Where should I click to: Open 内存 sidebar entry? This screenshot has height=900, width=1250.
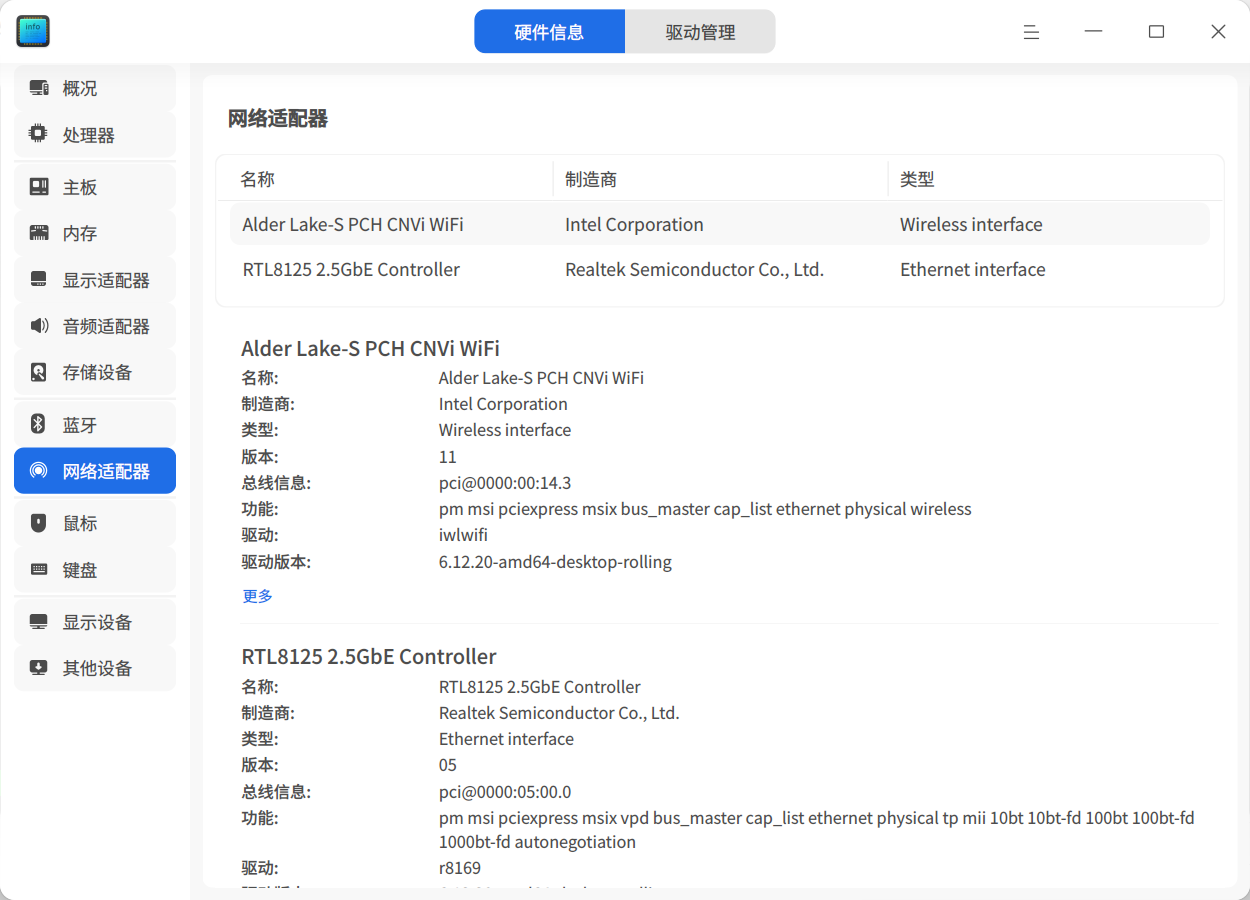tap(95, 233)
